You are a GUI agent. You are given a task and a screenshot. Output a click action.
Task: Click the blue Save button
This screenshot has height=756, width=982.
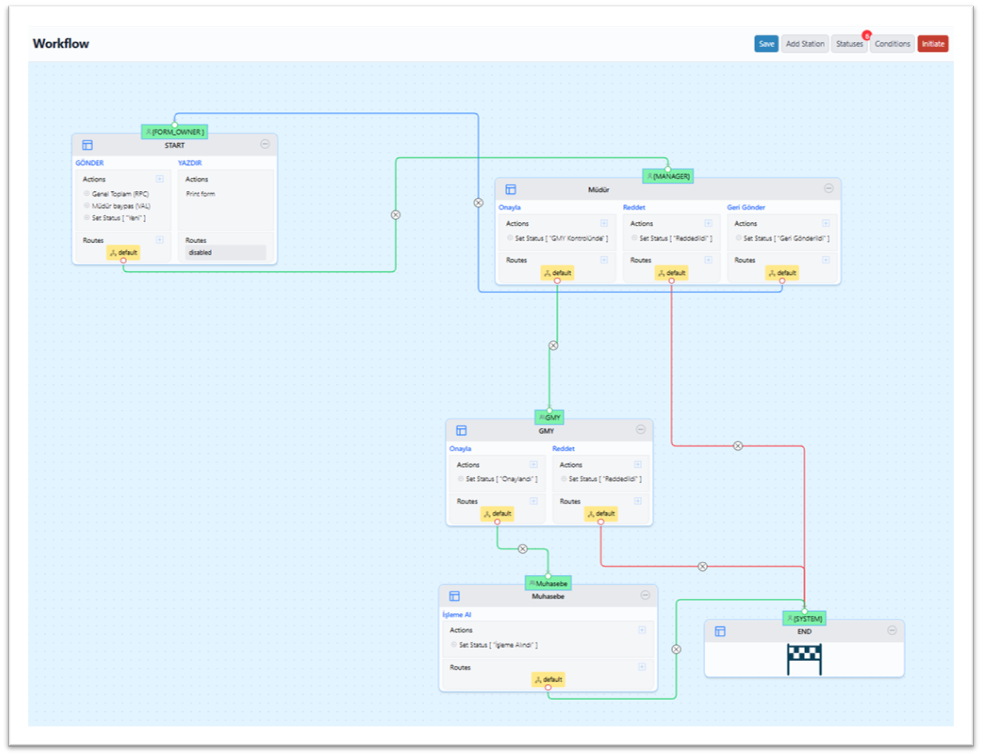tap(766, 44)
